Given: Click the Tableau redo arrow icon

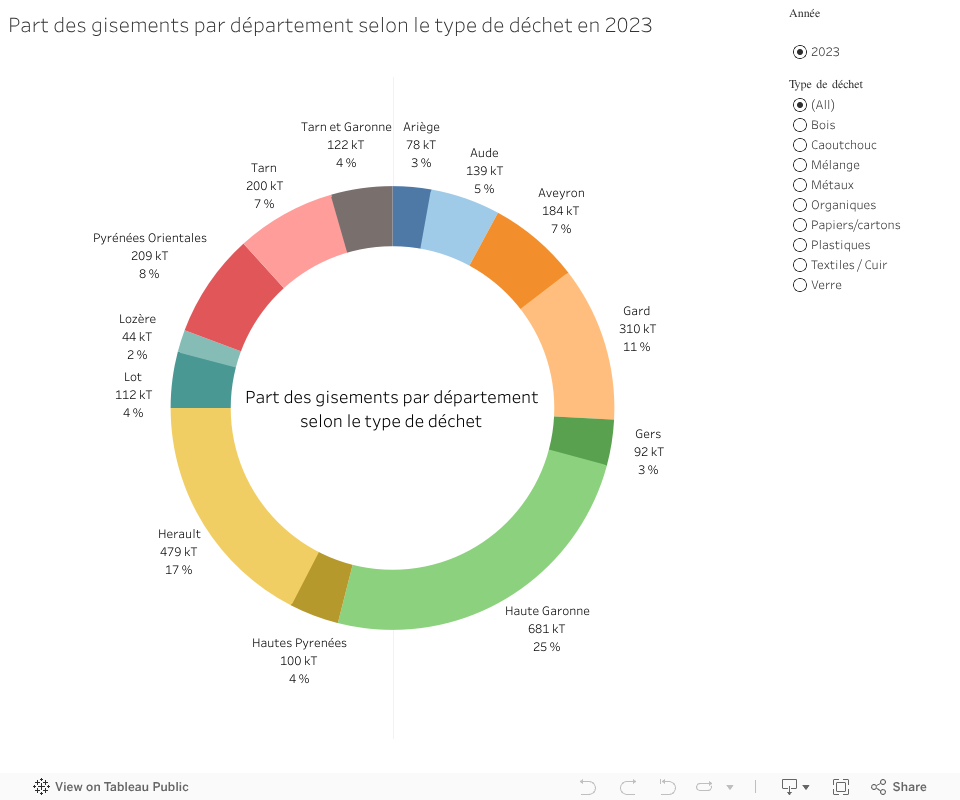Looking at the screenshot, I should click(x=628, y=787).
